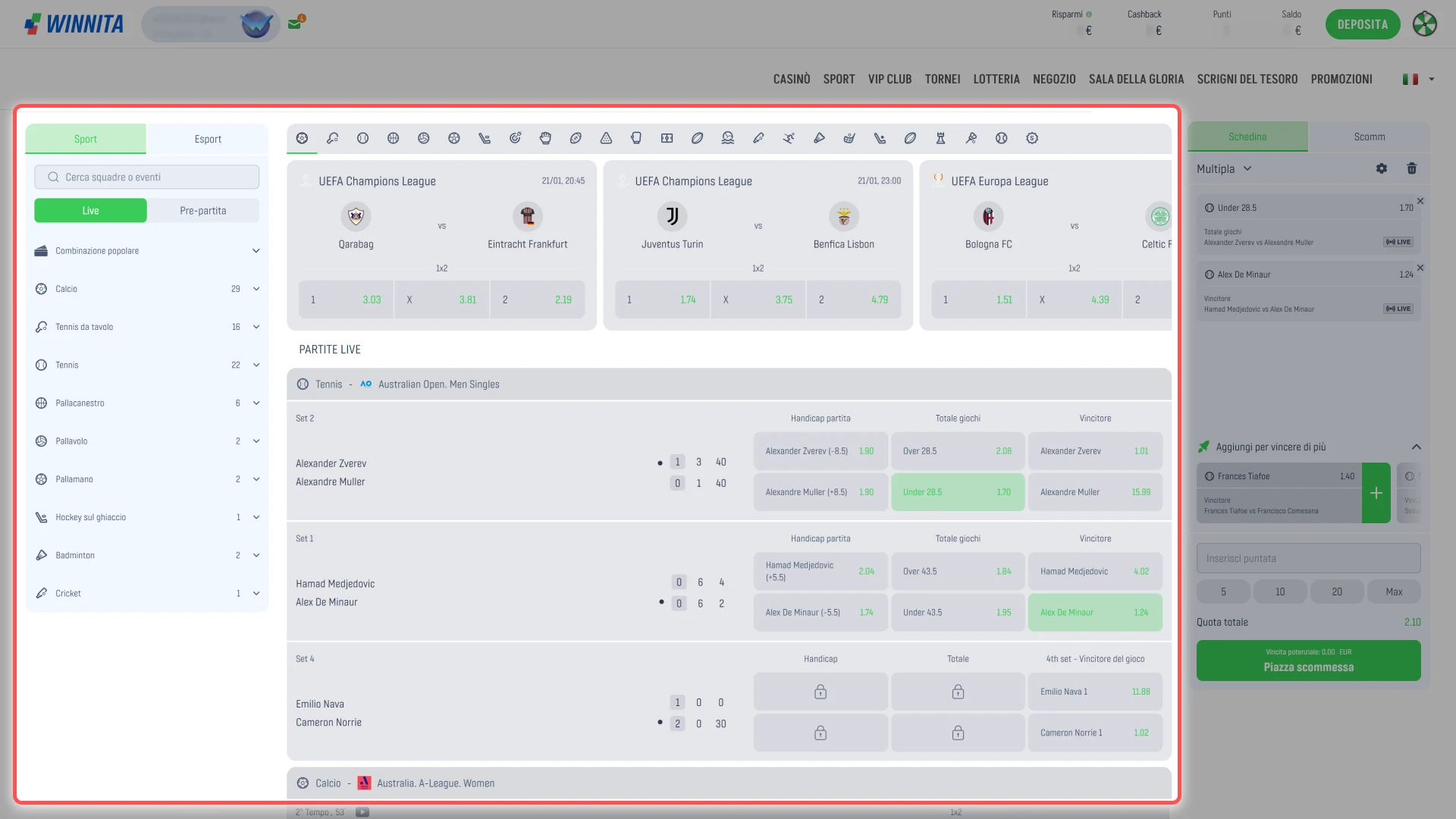This screenshot has width=1456, height=819.
Task: Select the table tennis paddle icon
Action: [332, 138]
